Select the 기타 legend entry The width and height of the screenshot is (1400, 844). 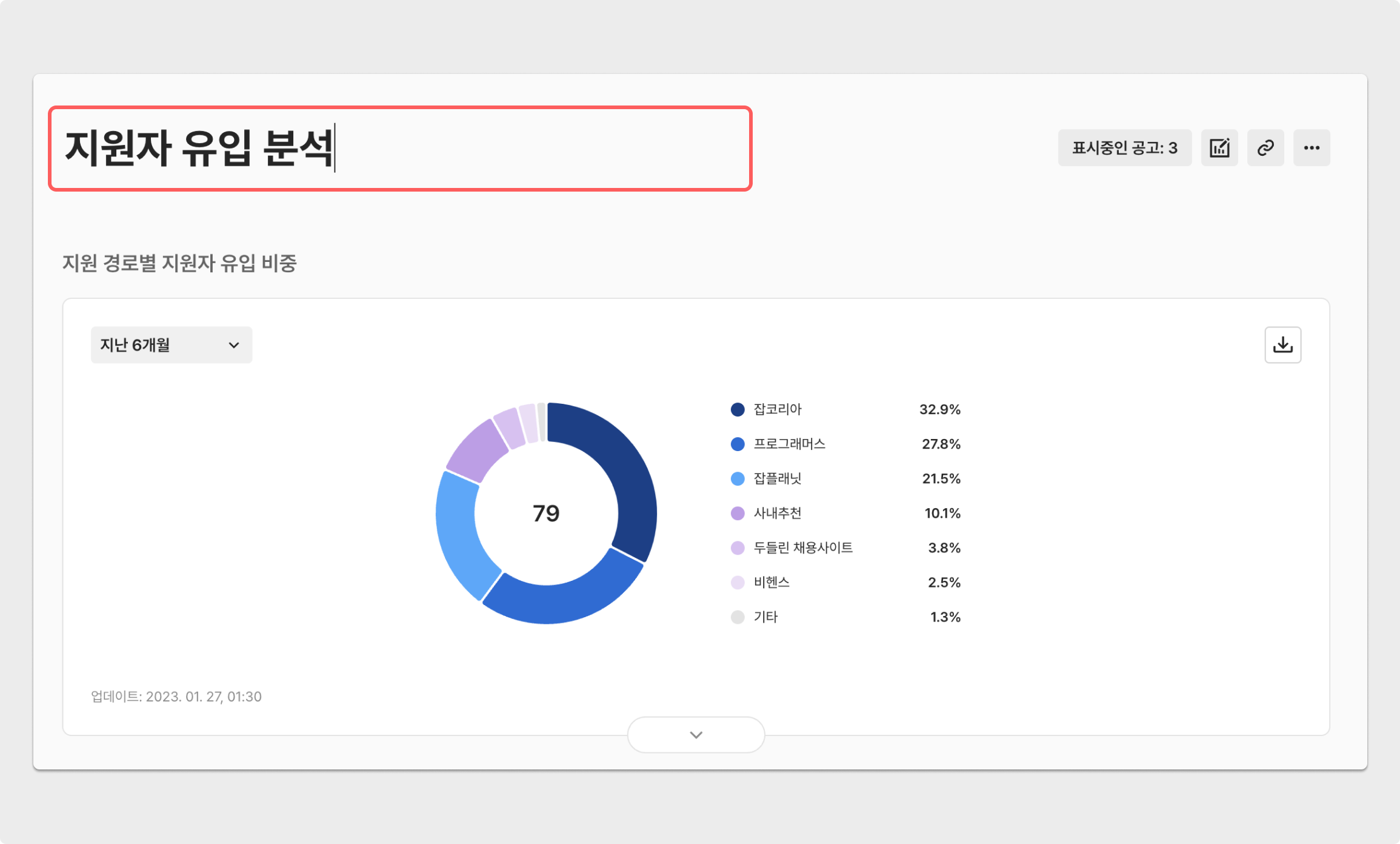pyautogui.click(x=765, y=617)
